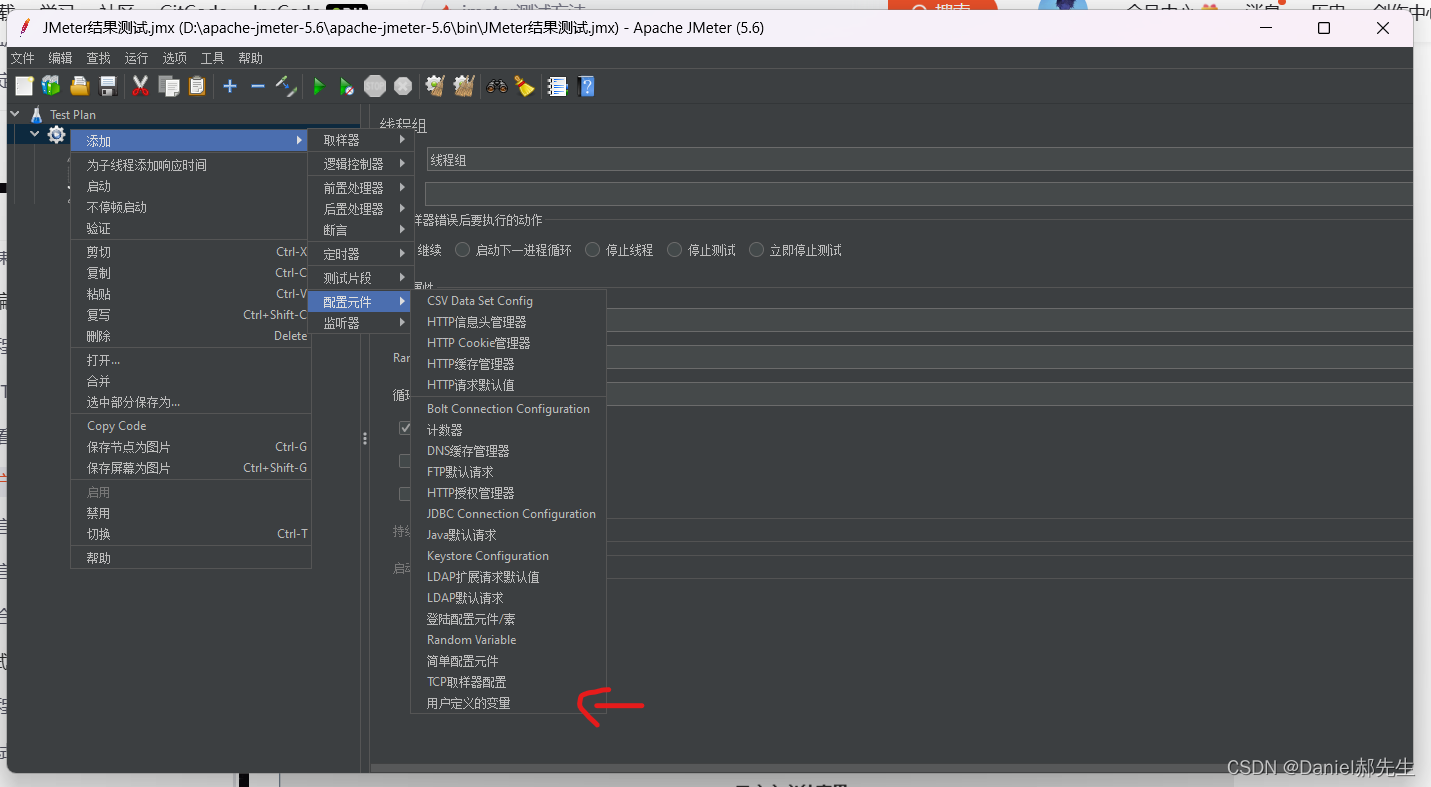Click the Copy toolbar icon

click(169, 87)
